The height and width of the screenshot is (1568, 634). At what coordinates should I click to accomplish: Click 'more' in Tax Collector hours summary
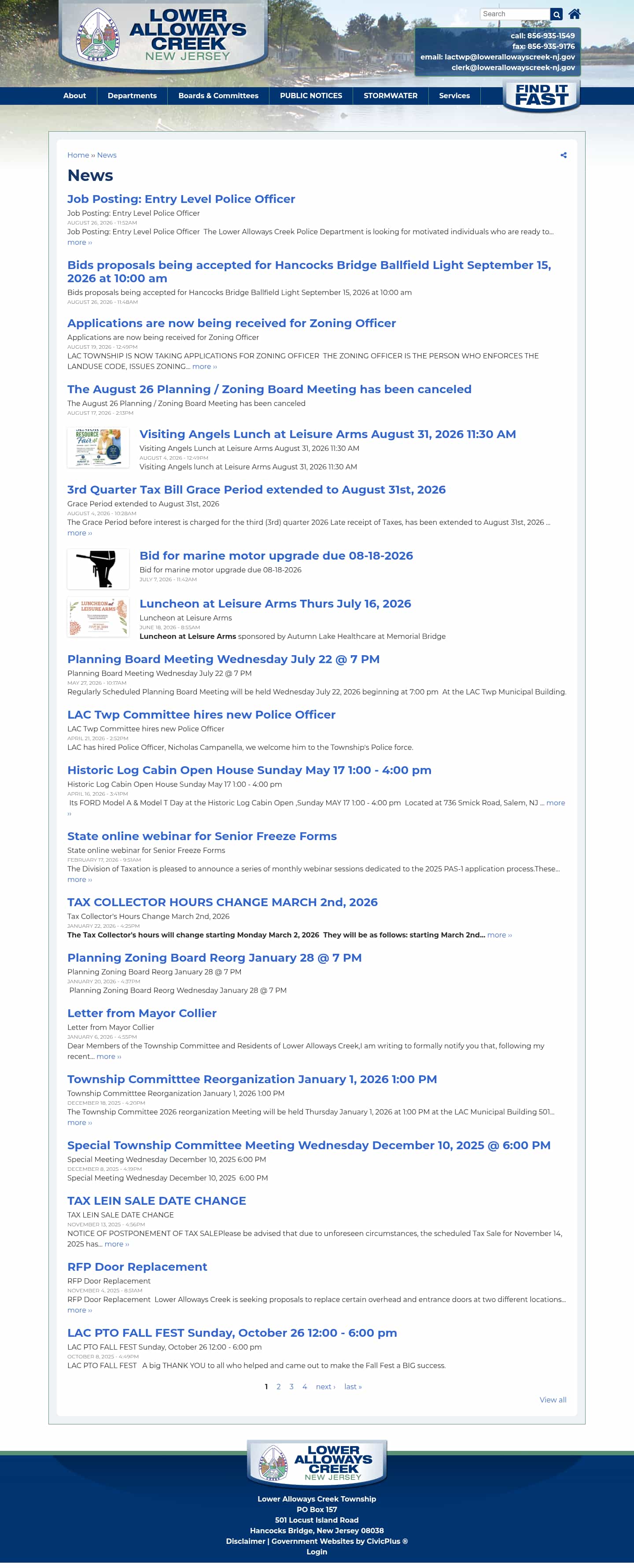500,935
